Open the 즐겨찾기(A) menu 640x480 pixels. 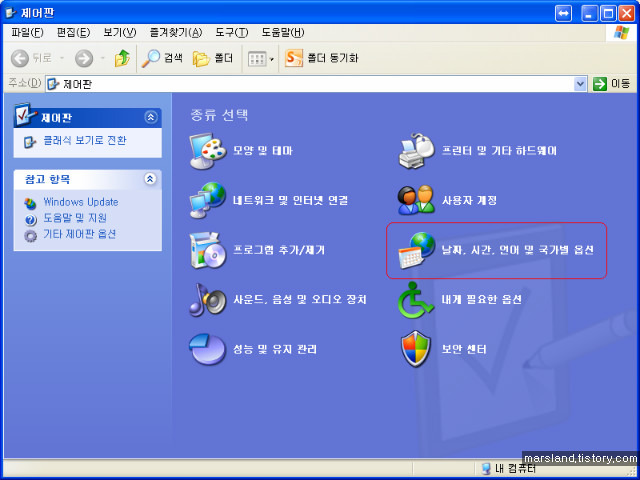pyautogui.click(x=176, y=32)
